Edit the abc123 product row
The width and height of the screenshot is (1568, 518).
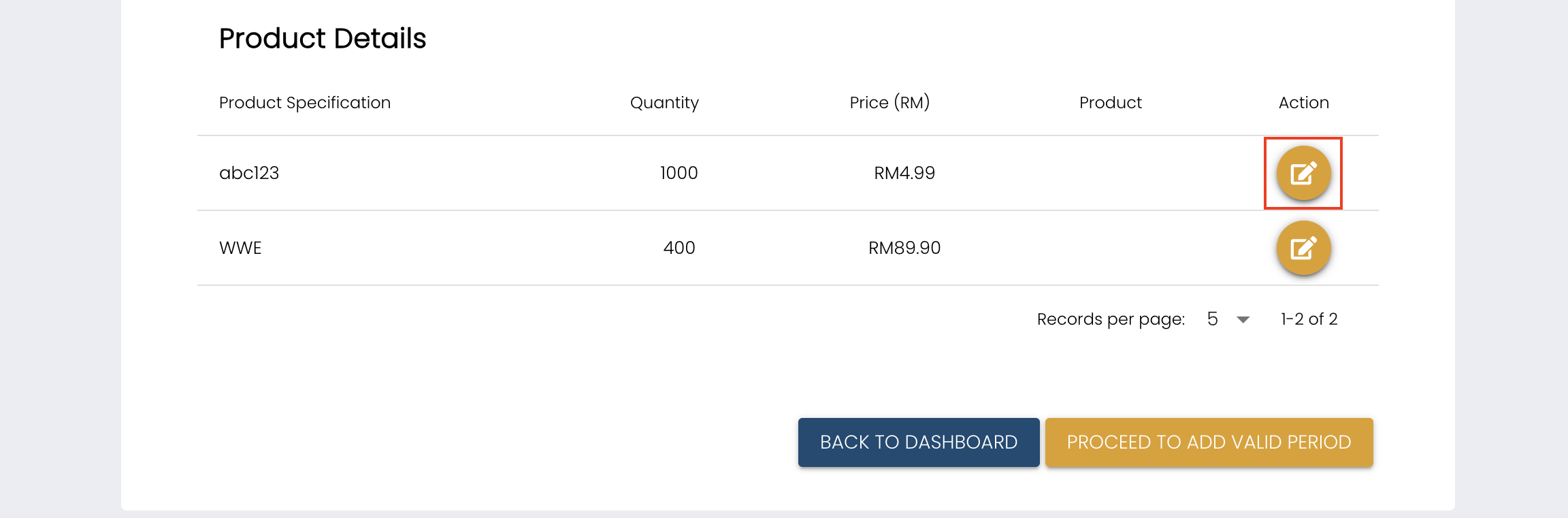pyautogui.click(x=1303, y=173)
